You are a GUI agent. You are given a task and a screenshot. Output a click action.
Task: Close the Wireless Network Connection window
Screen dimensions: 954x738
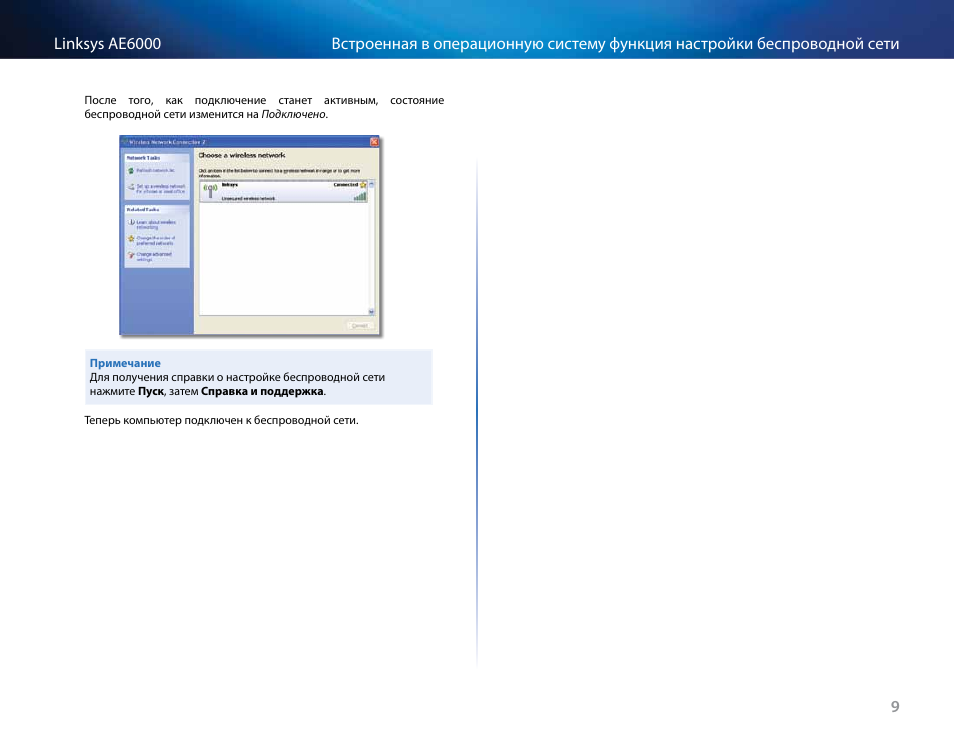(374, 142)
